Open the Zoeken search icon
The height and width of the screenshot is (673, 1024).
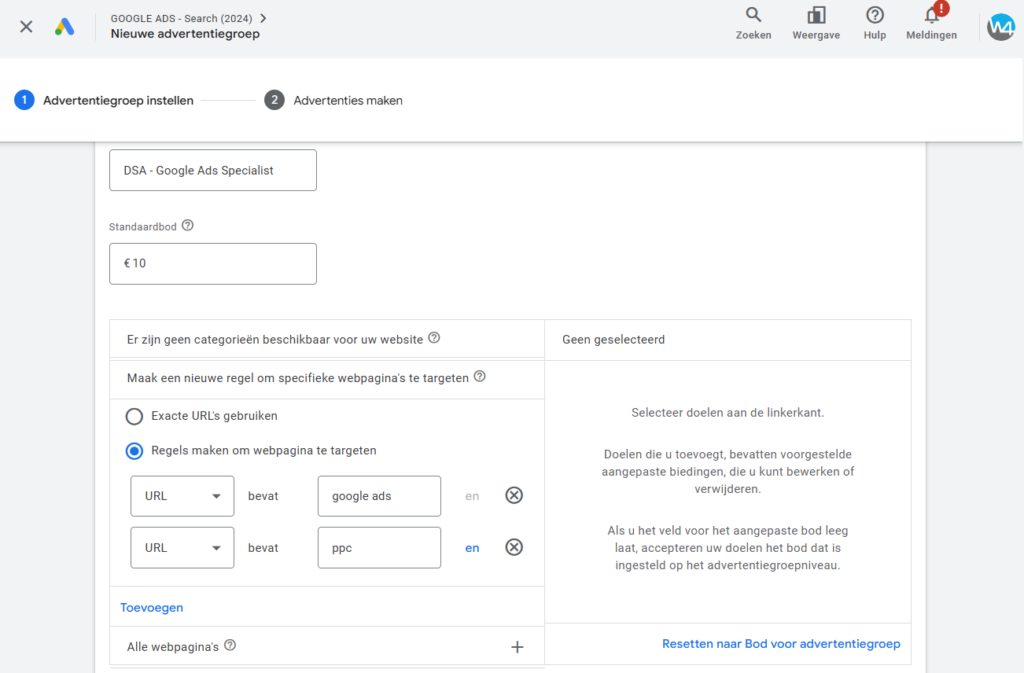tap(753, 16)
